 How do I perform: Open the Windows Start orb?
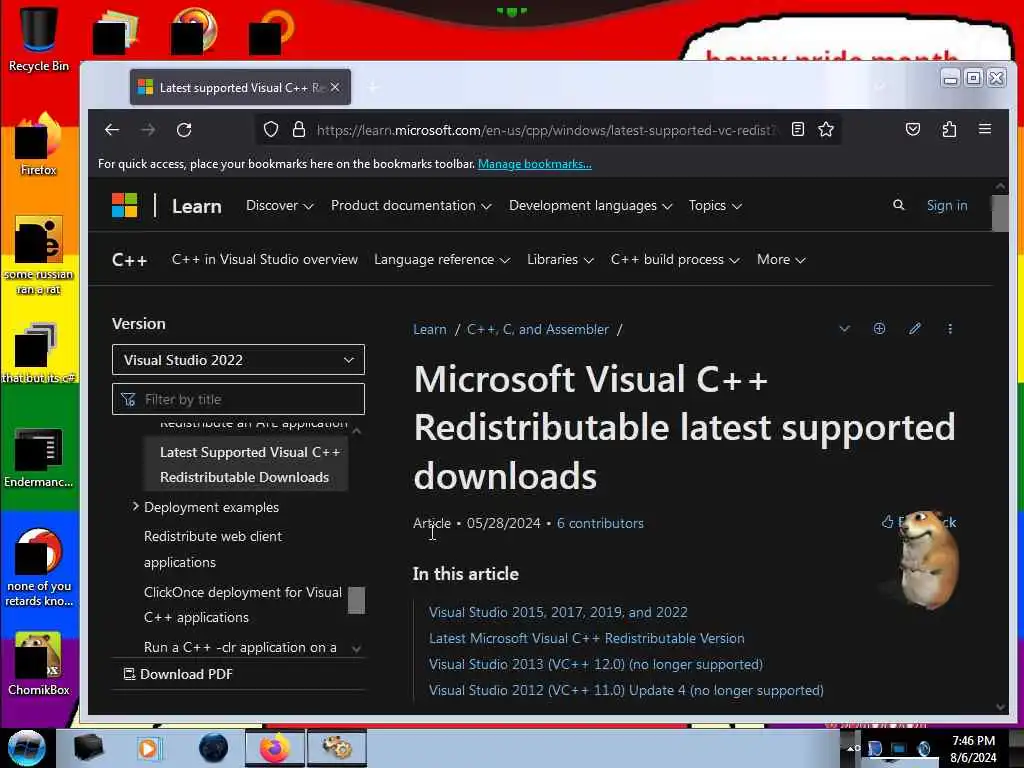click(27, 748)
